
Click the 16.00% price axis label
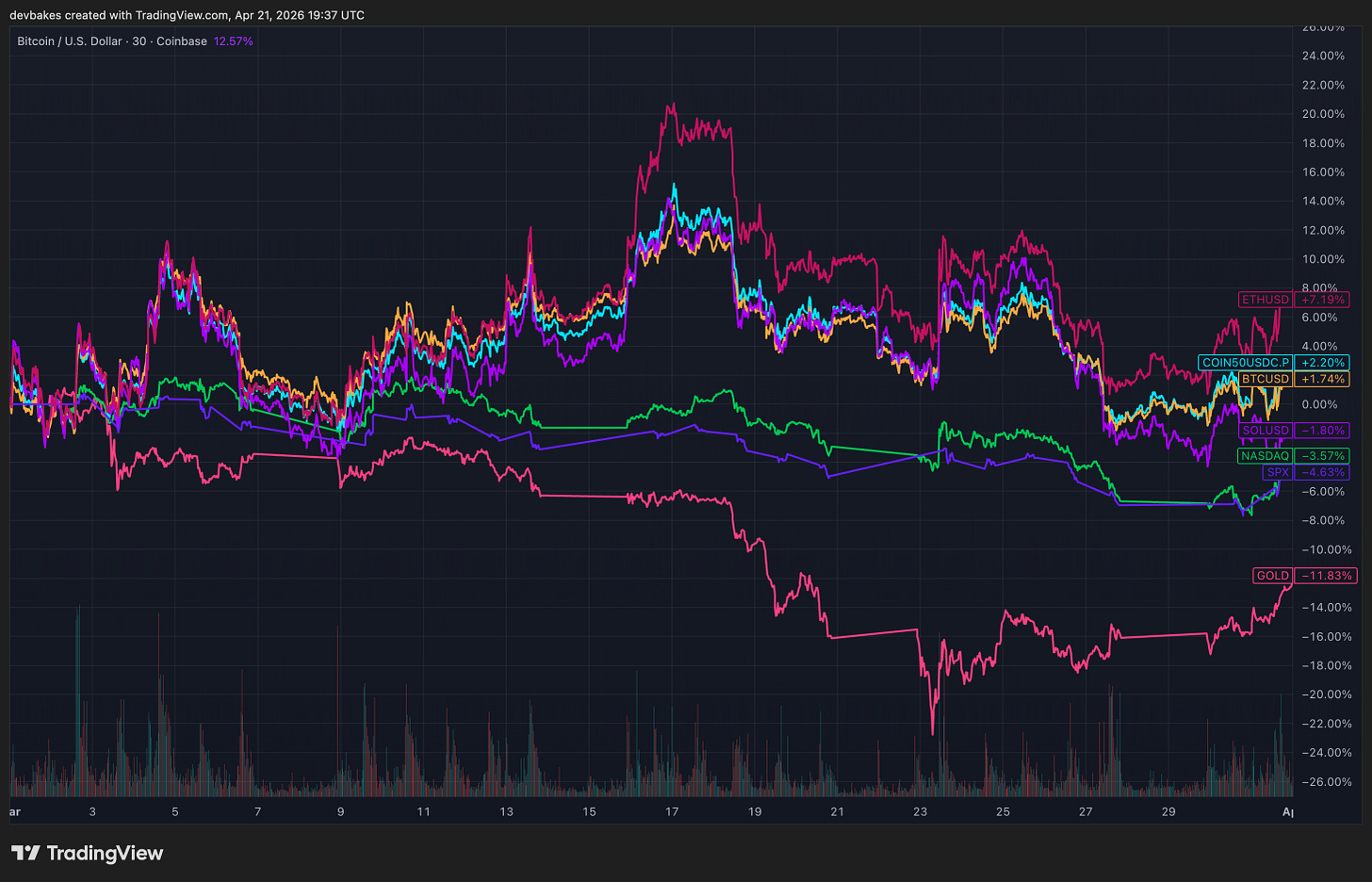click(1321, 172)
